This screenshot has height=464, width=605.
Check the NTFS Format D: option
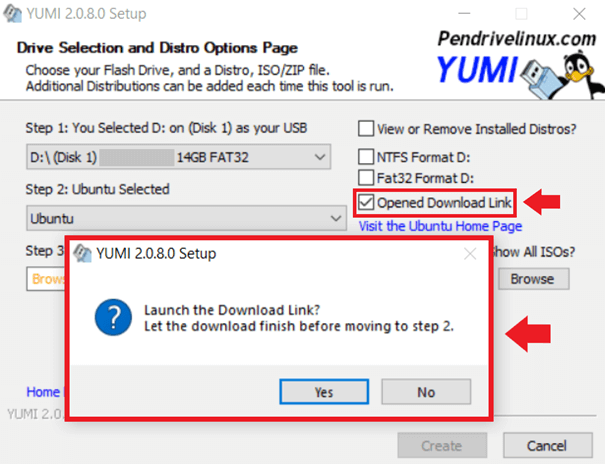click(x=366, y=157)
